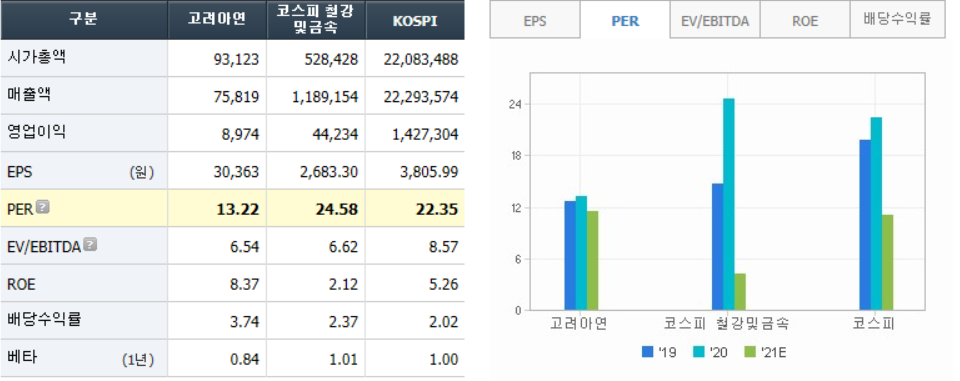Click the 5.26 ROE value
This screenshot has height=381, width=960.
(x=444, y=284)
